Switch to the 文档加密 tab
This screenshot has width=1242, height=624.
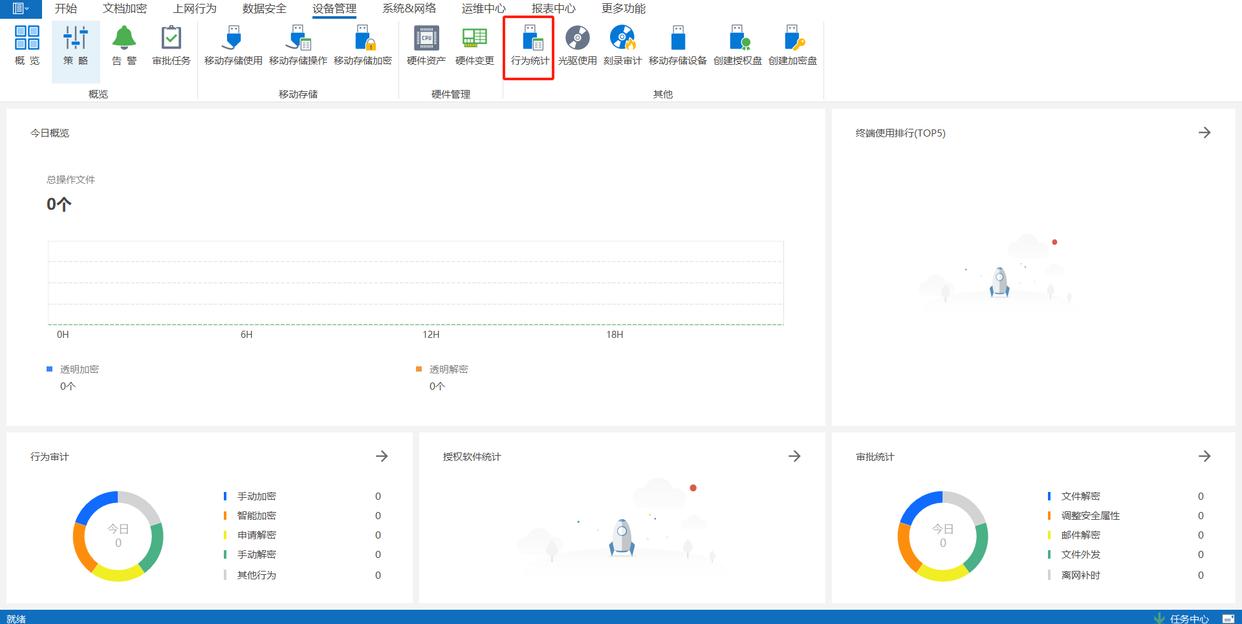124,8
